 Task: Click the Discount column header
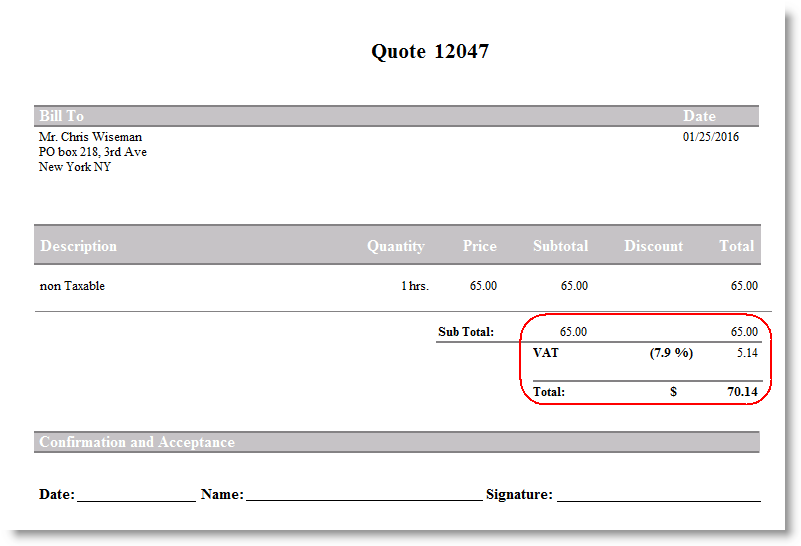coord(653,246)
